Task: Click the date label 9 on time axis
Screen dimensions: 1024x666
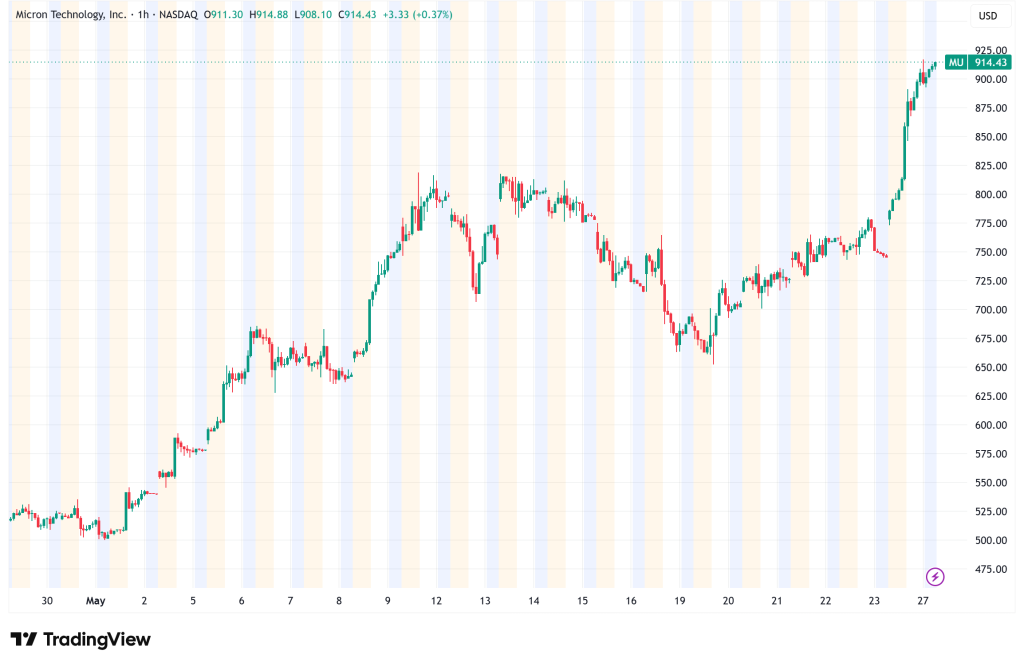Action: 387,601
